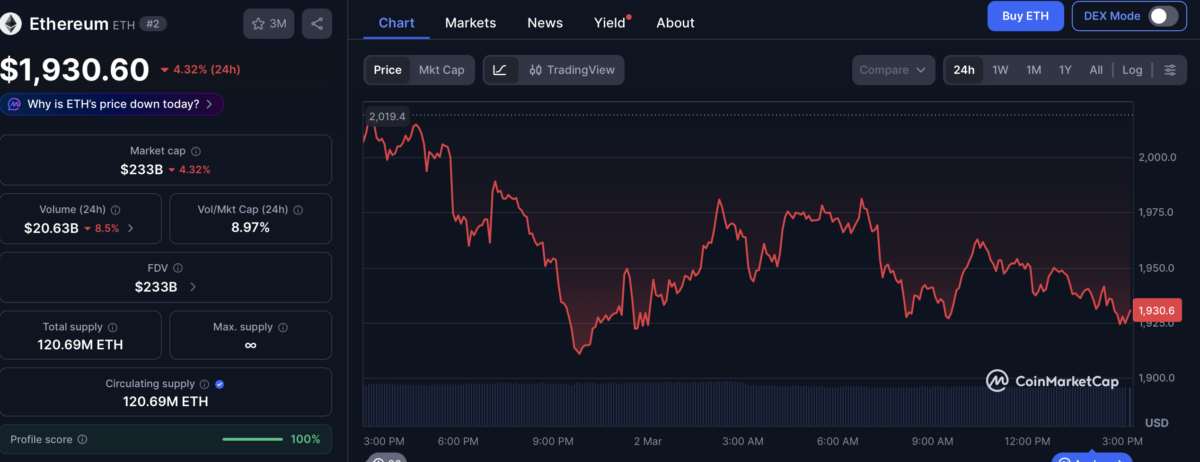The width and height of the screenshot is (1200, 462).
Task: Expand 'Why is ETH's price down today?'
Action: (x=112, y=104)
